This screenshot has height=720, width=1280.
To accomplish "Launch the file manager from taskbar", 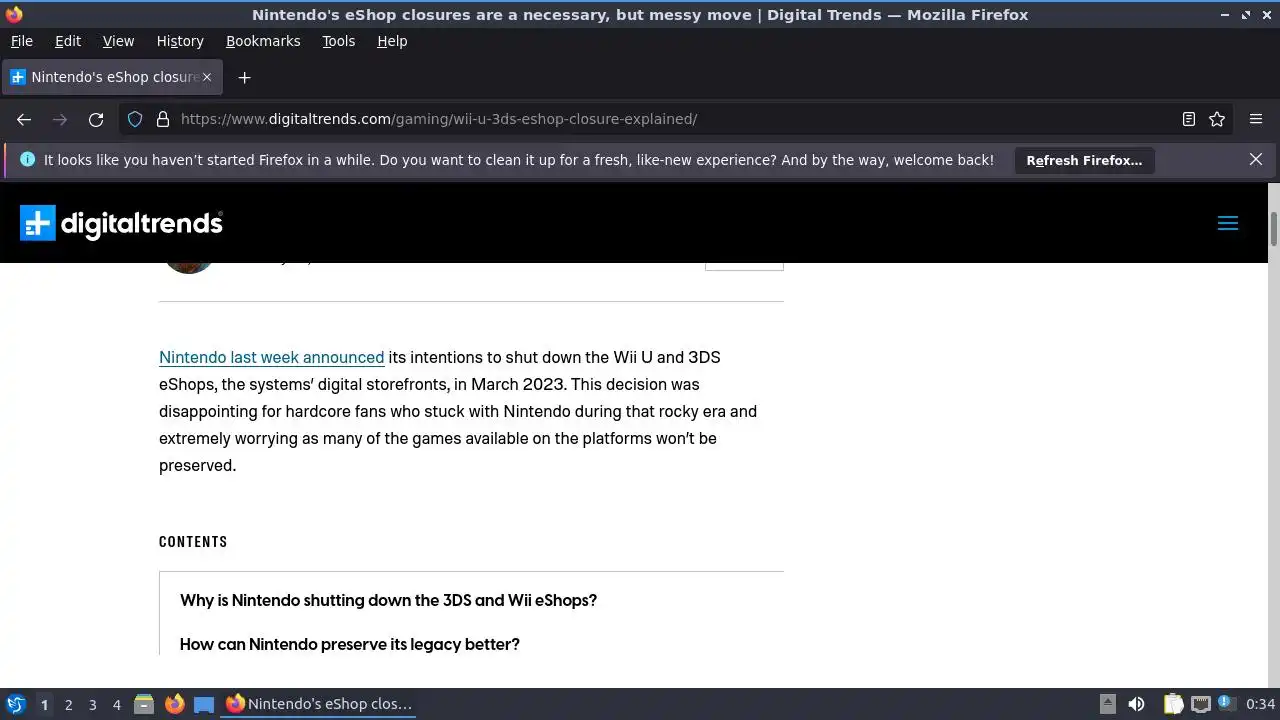I will pos(144,704).
